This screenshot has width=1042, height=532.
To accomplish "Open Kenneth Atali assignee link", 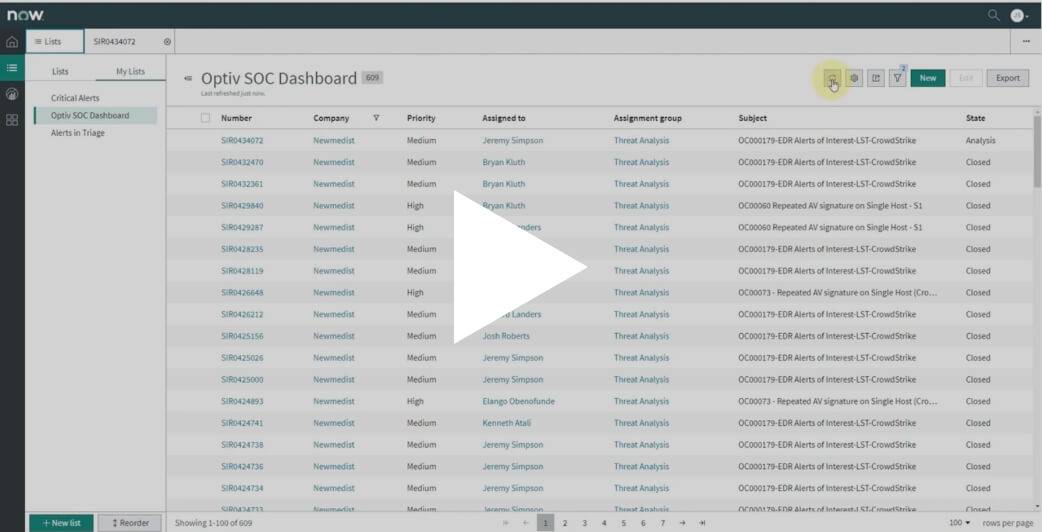I will (506, 423).
